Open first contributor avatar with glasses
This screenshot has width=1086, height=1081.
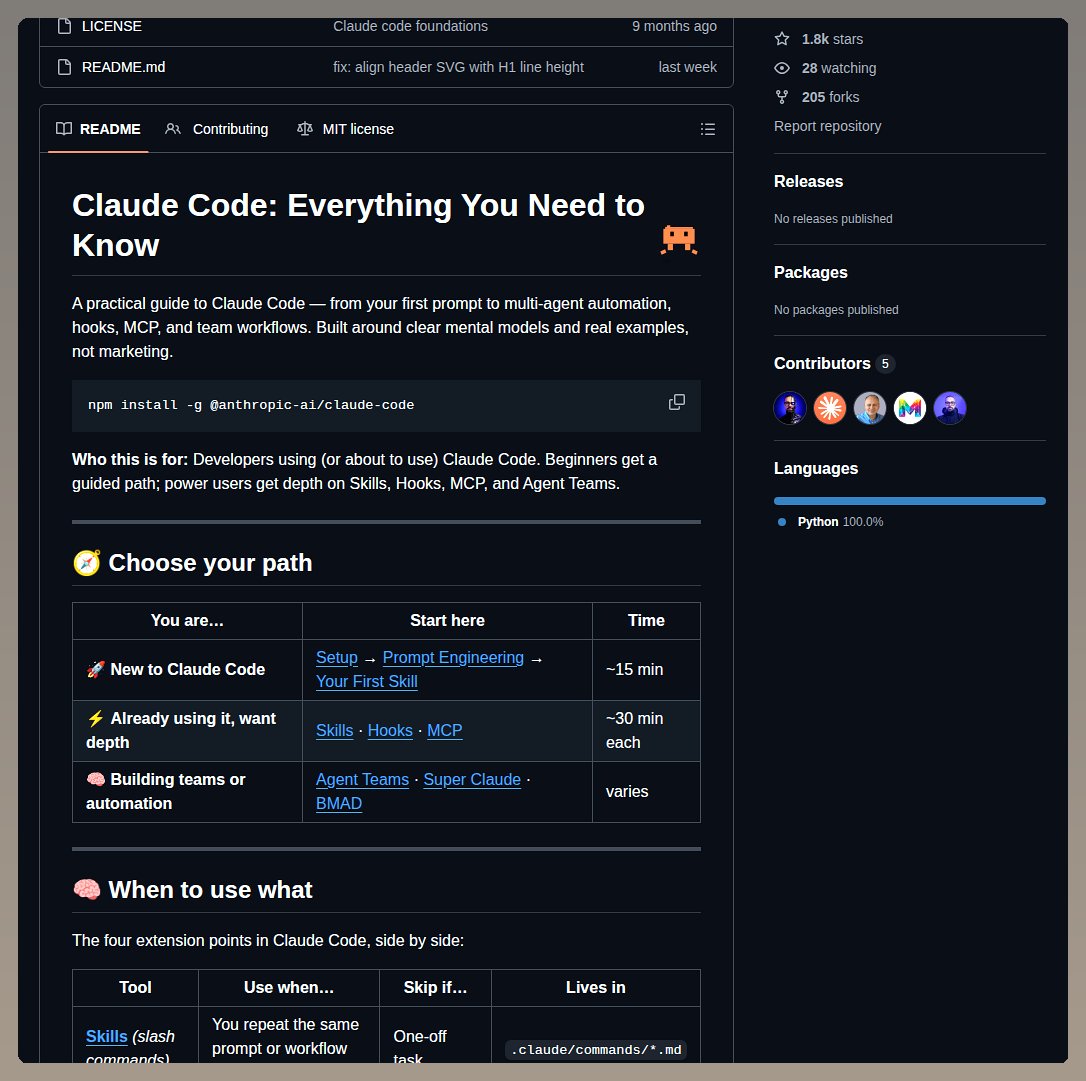pos(790,408)
